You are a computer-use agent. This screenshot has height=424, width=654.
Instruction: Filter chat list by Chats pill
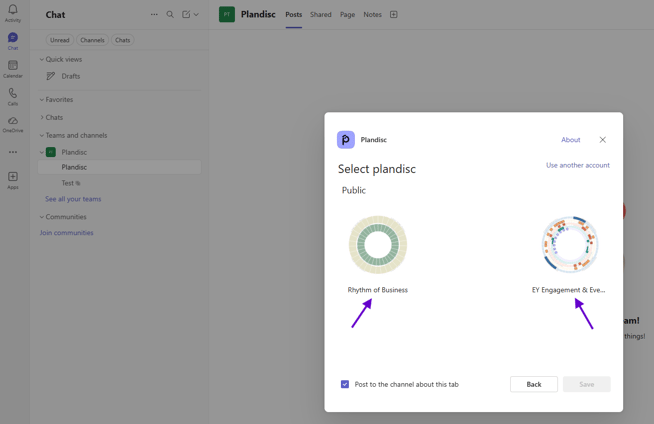122,40
